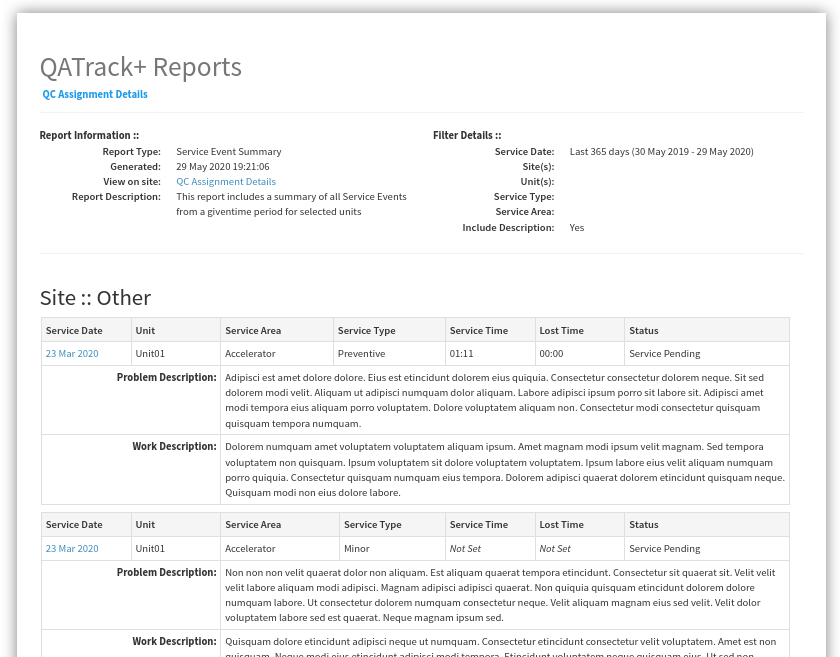This screenshot has width=840, height=657.
Task: Click the Preventive service type cell
Action: (389, 354)
